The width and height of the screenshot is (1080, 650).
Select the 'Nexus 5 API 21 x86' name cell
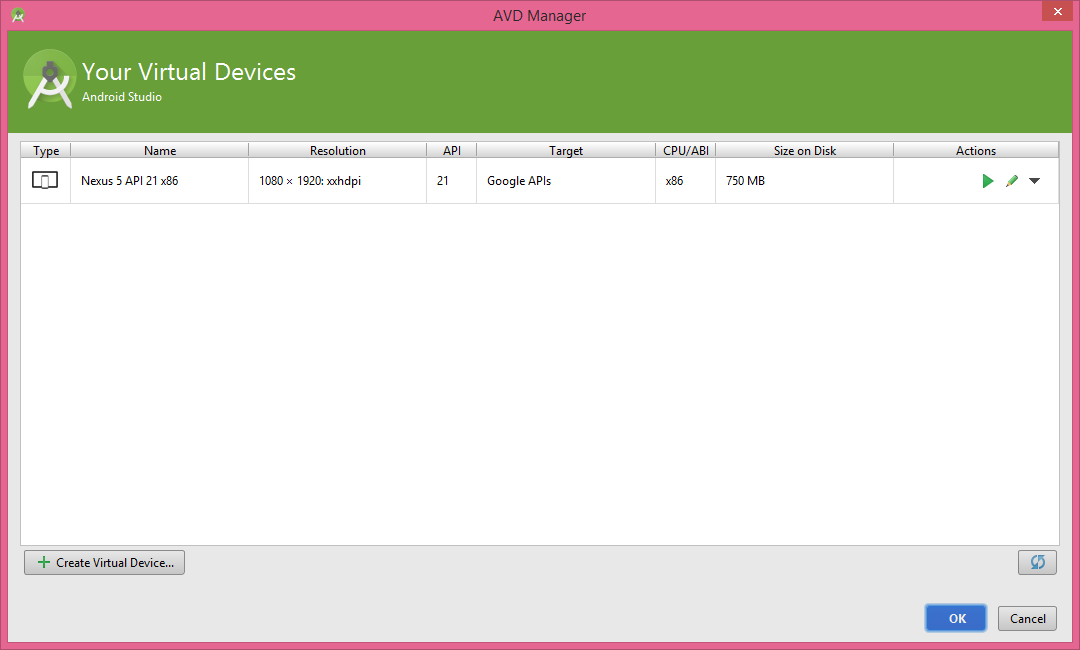(x=160, y=180)
